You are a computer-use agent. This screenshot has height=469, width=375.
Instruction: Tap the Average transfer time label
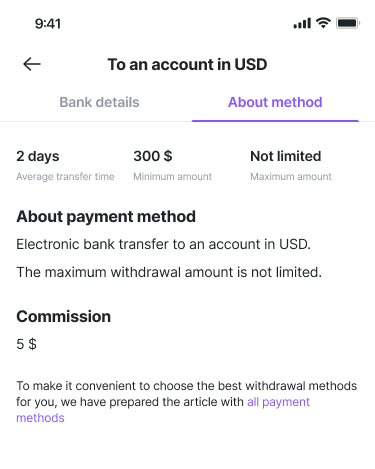(x=65, y=176)
